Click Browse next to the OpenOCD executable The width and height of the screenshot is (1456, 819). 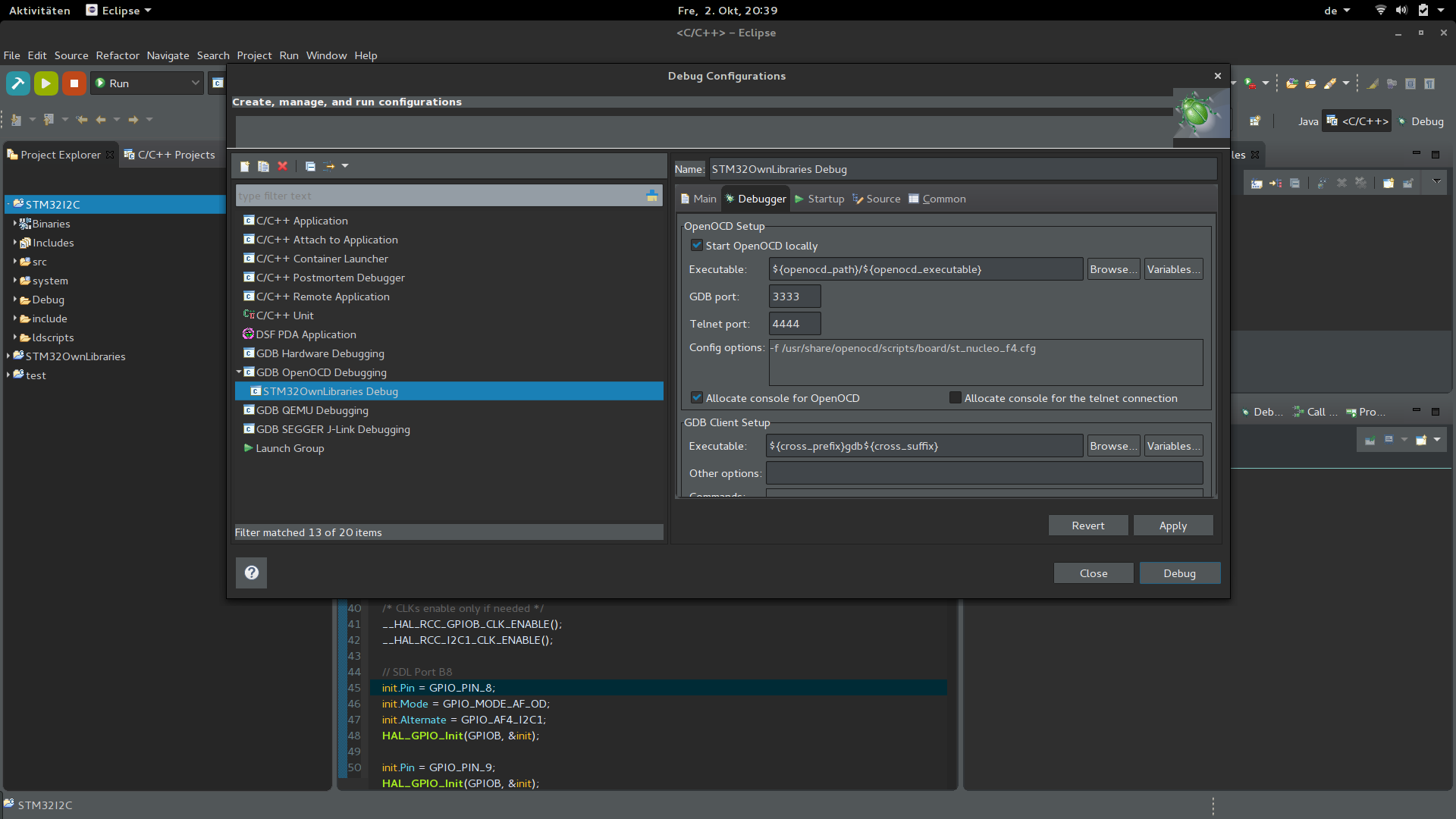[1112, 269]
